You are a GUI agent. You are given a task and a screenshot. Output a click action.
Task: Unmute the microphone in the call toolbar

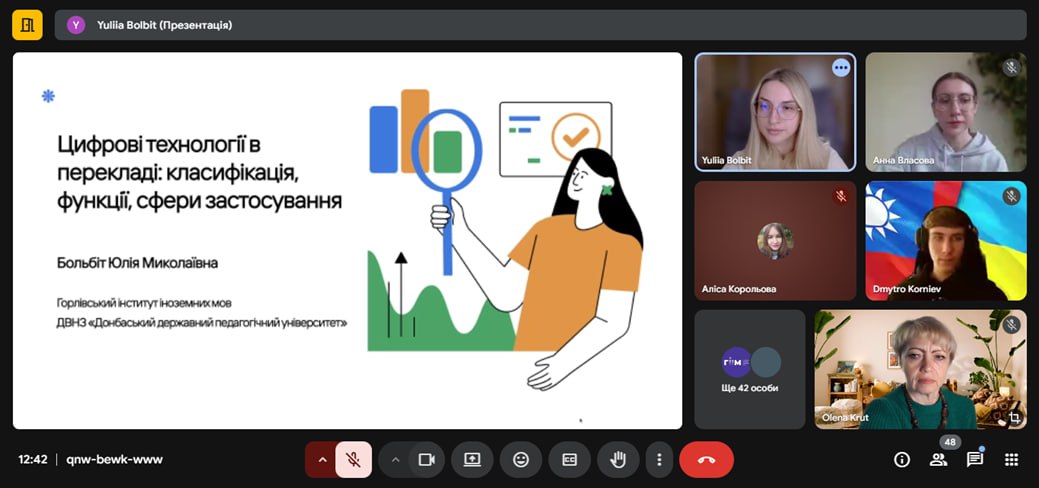(x=353, y=459)
